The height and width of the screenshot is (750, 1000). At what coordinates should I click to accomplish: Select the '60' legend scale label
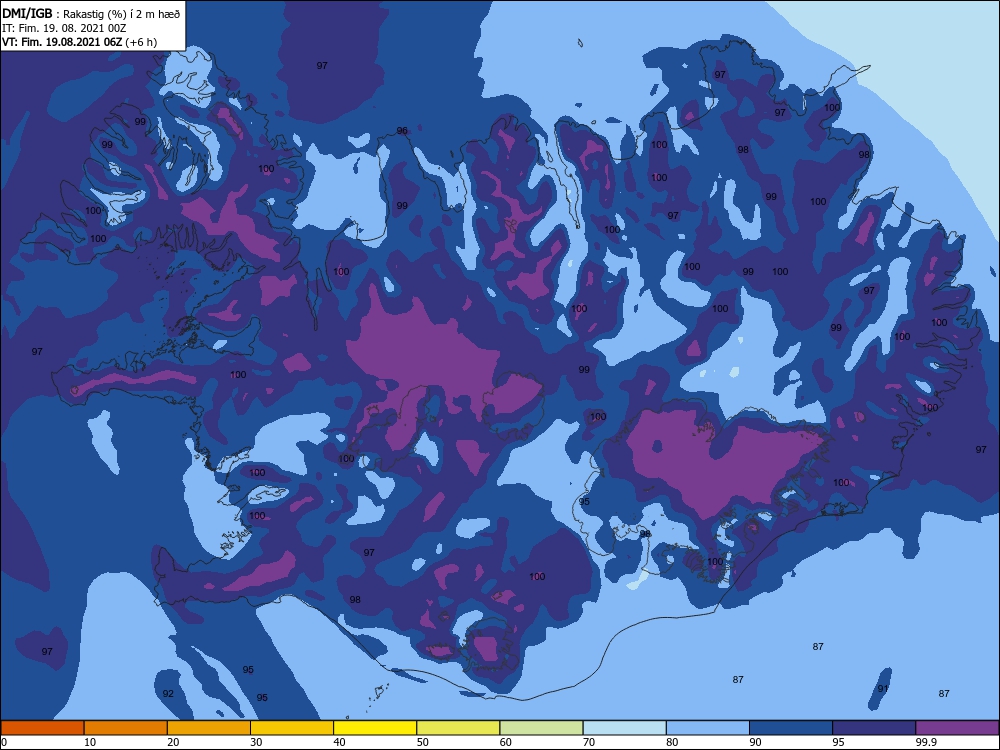[x=506, y=742]
